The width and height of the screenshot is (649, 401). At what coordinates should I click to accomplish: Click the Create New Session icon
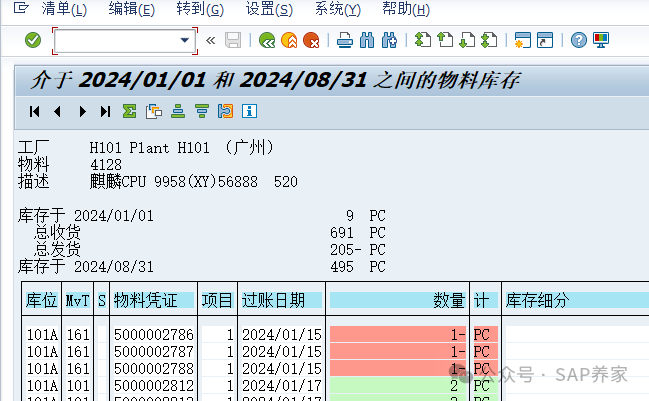[x=523, y=41]
